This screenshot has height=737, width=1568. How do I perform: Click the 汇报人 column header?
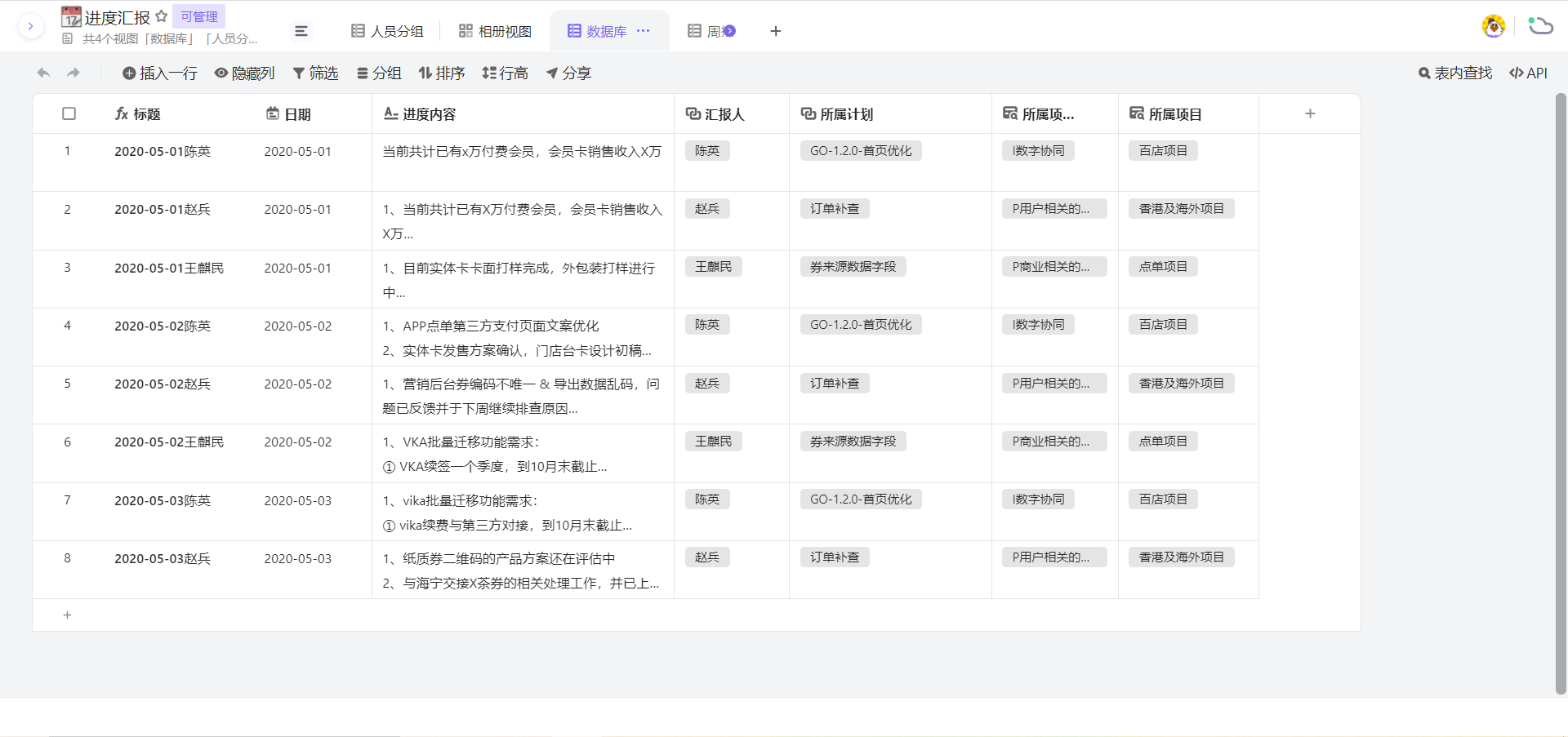coord(732,114)
